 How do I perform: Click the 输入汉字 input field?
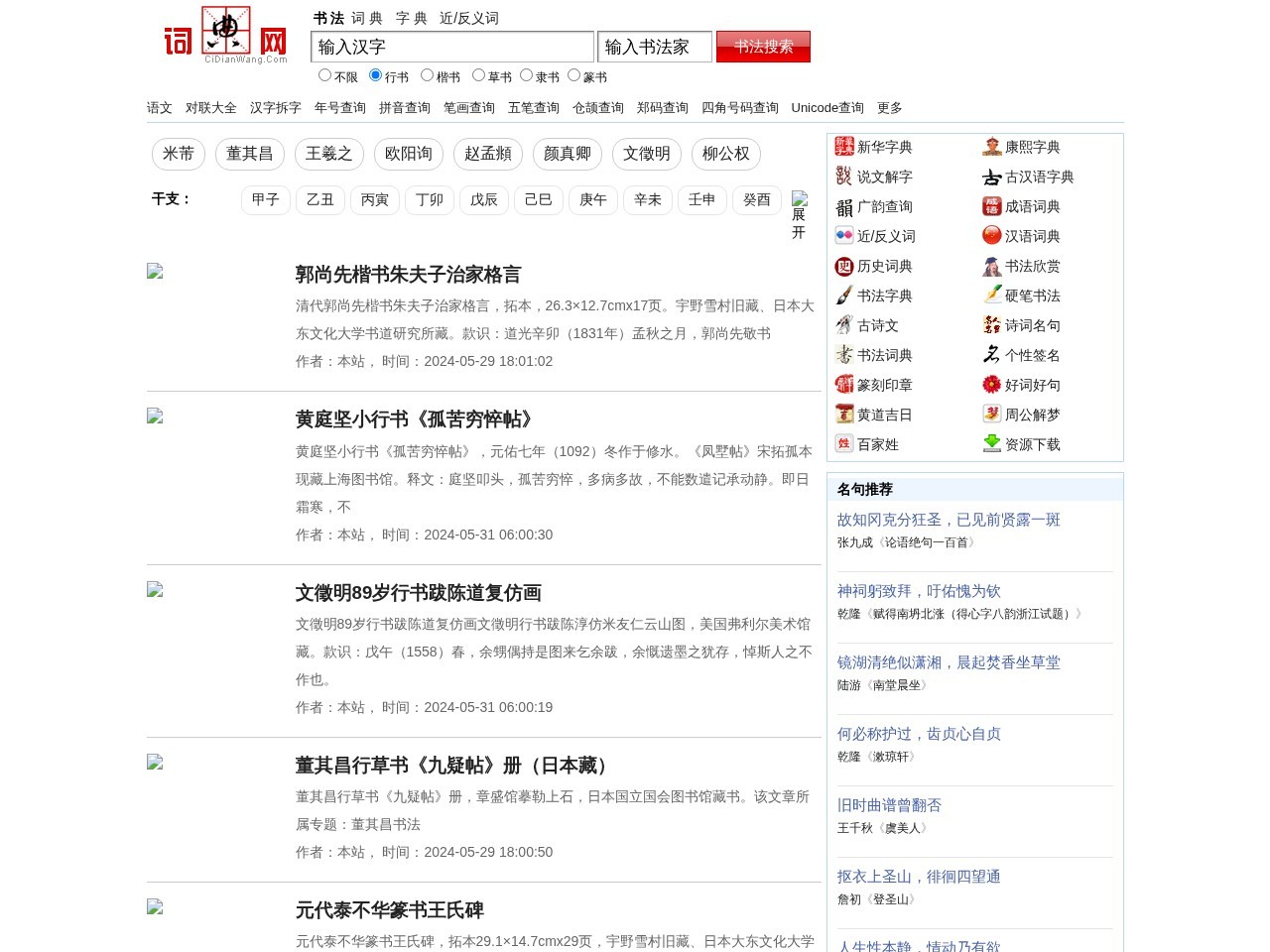click(x=451, y=47)
